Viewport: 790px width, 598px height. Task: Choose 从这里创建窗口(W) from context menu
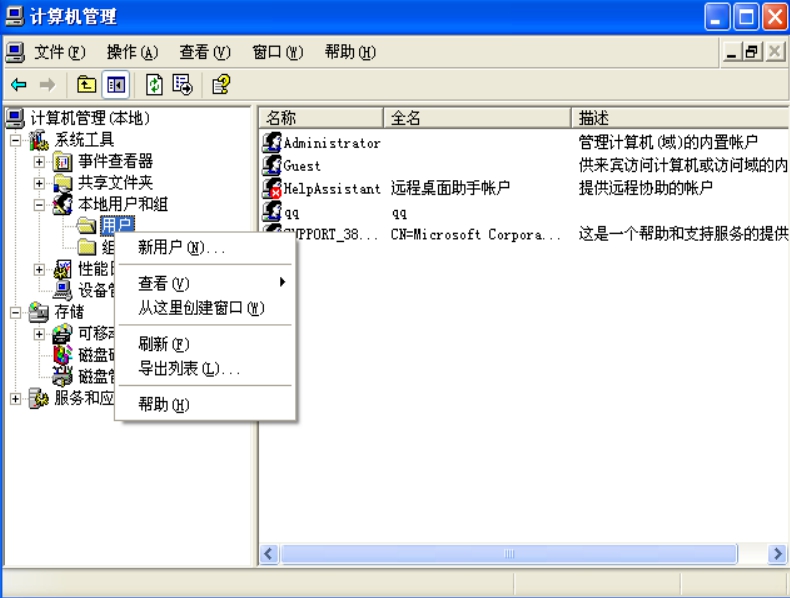coord(206,307)
